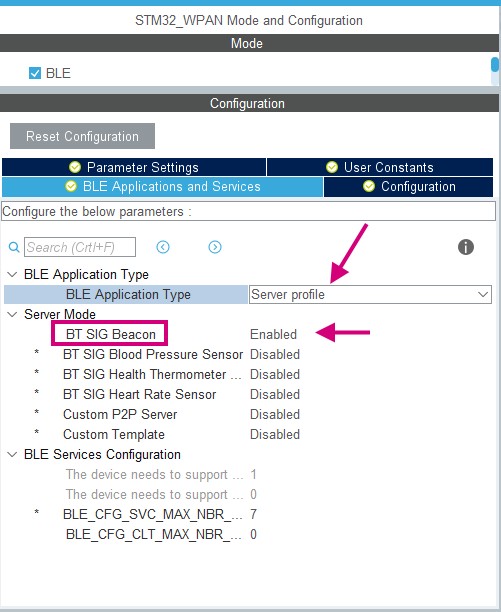Go to previous search result arrow
The image size is (501, 612).
[x=163, y=247]
